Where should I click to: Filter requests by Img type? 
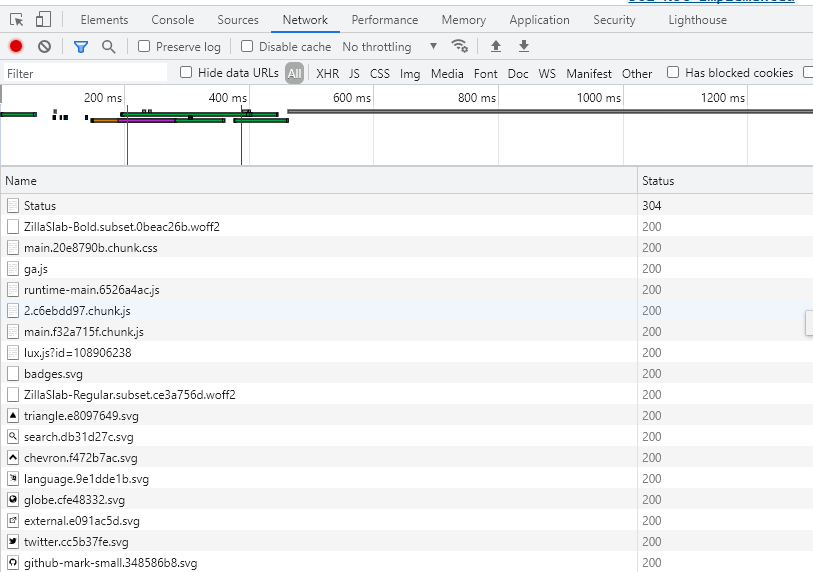410,74
